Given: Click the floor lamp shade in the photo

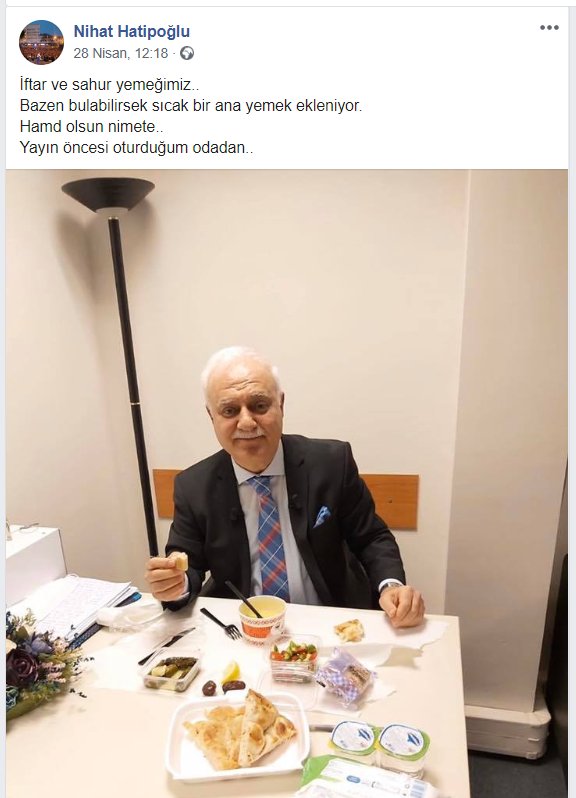Looking at the screenshot, I should 108,194.
